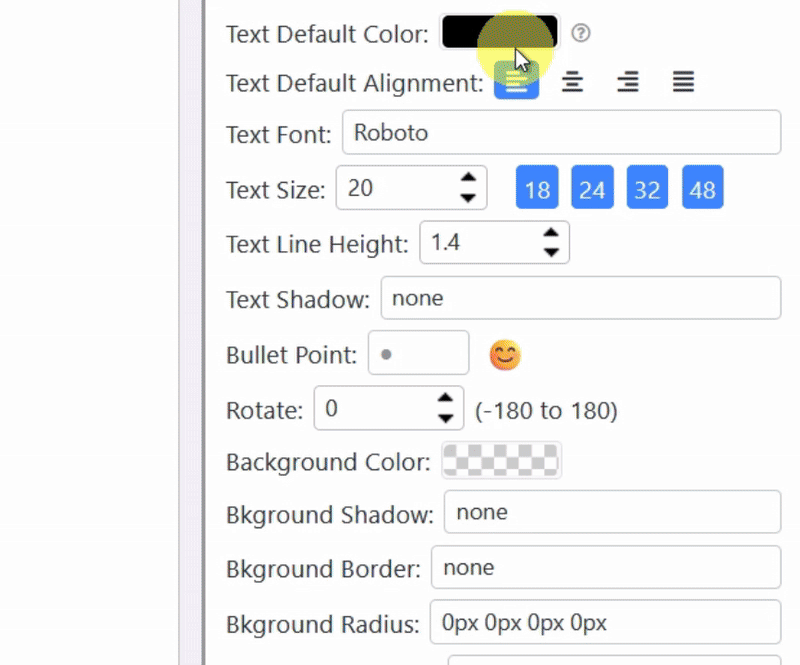The height and width of the screenshot is (665, 800).
Task: Set text size to 32 preset
Action: click(x=647, y=189)
